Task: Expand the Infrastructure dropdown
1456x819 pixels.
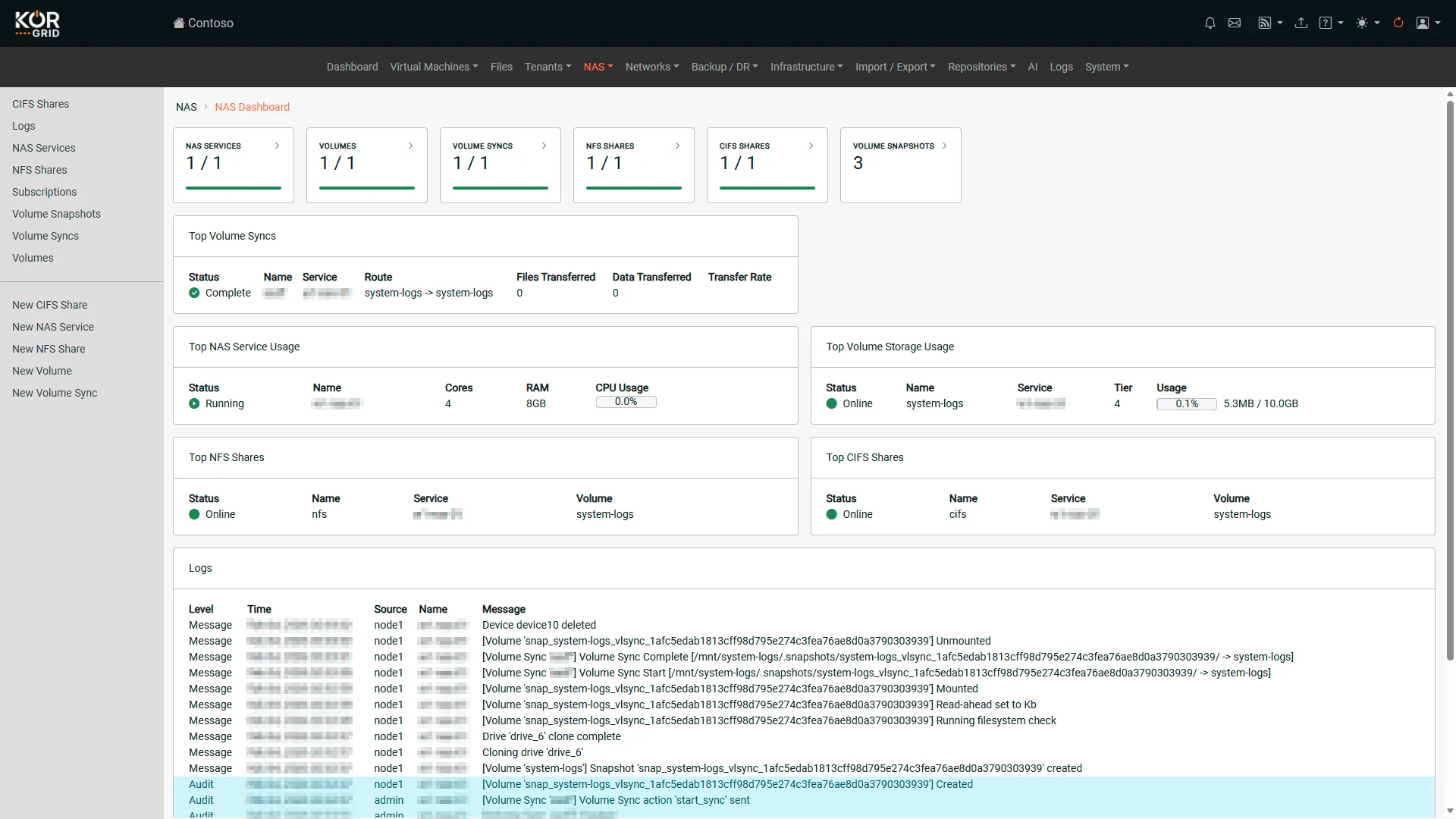Action: coord(806,67)
